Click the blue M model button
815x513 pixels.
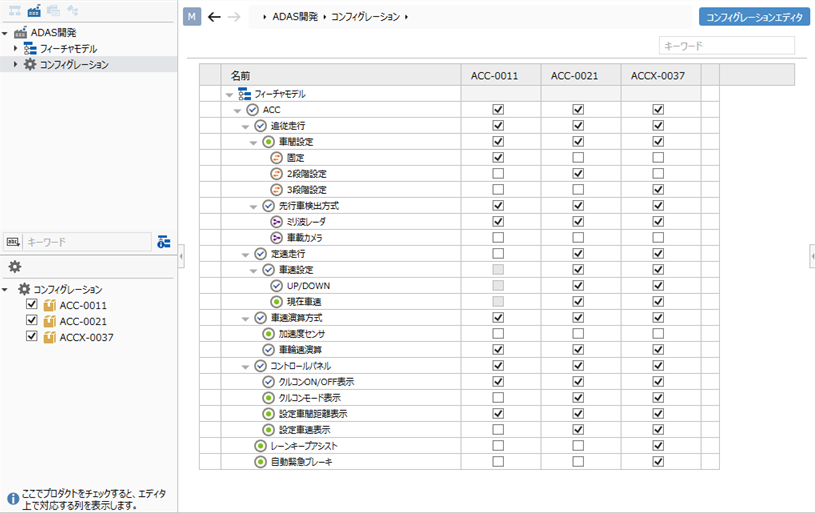point(193,17)
